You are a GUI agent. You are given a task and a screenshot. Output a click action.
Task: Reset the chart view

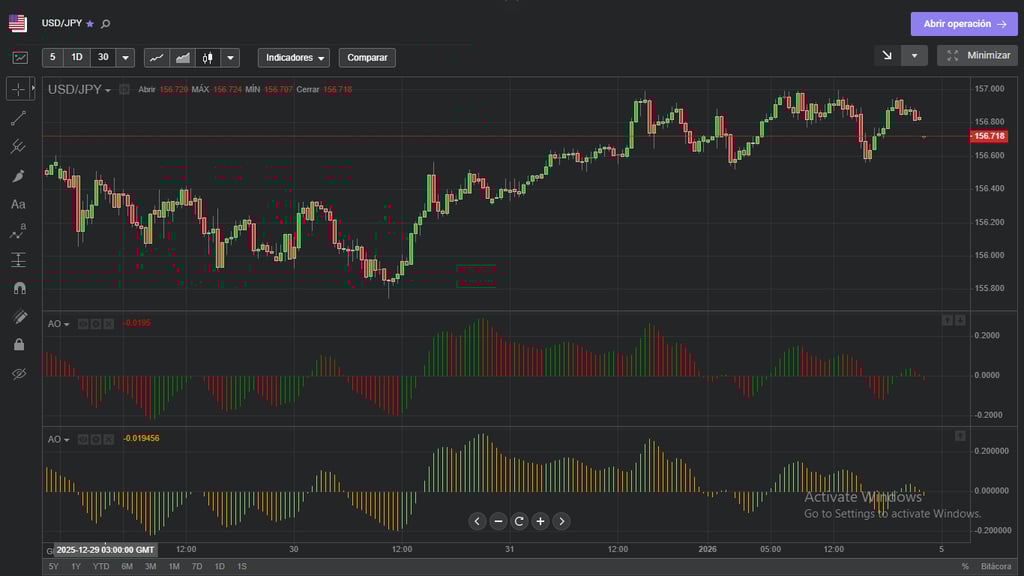tap(519, 521)
